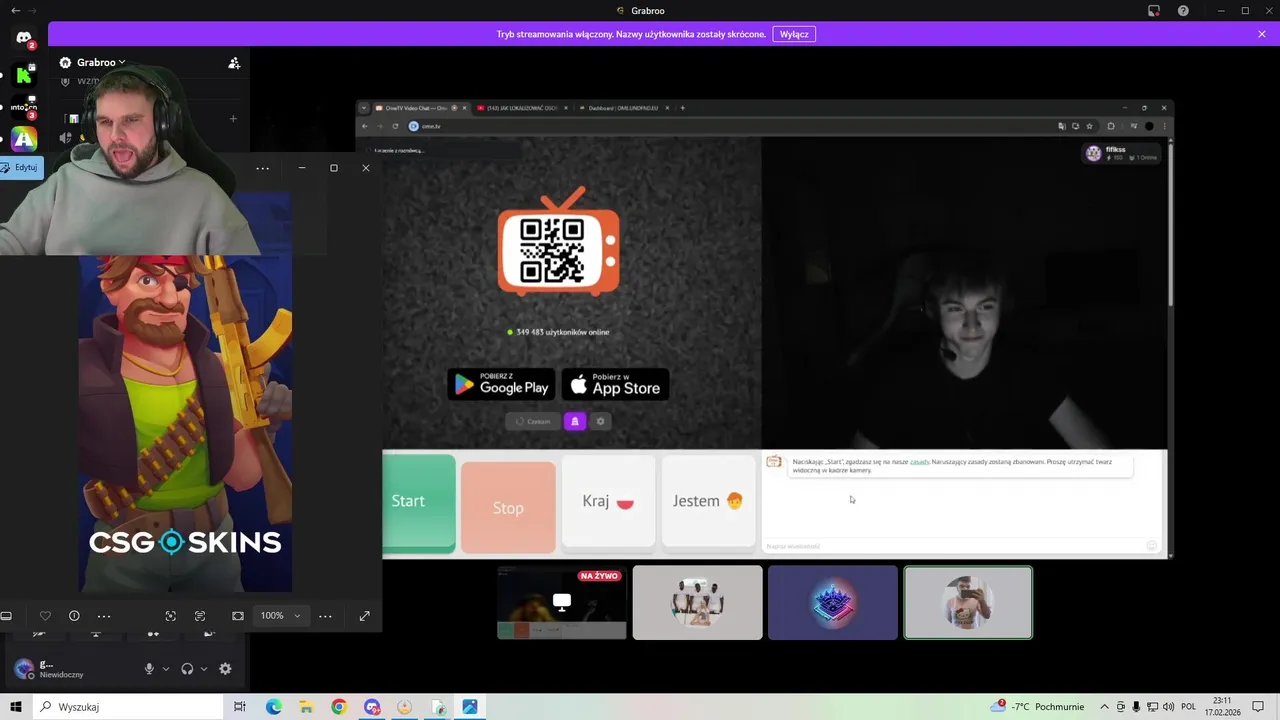This screenshot has width=1280, height=720.
Task: Expand headphone output options chevron
Action: click(204, 669)
